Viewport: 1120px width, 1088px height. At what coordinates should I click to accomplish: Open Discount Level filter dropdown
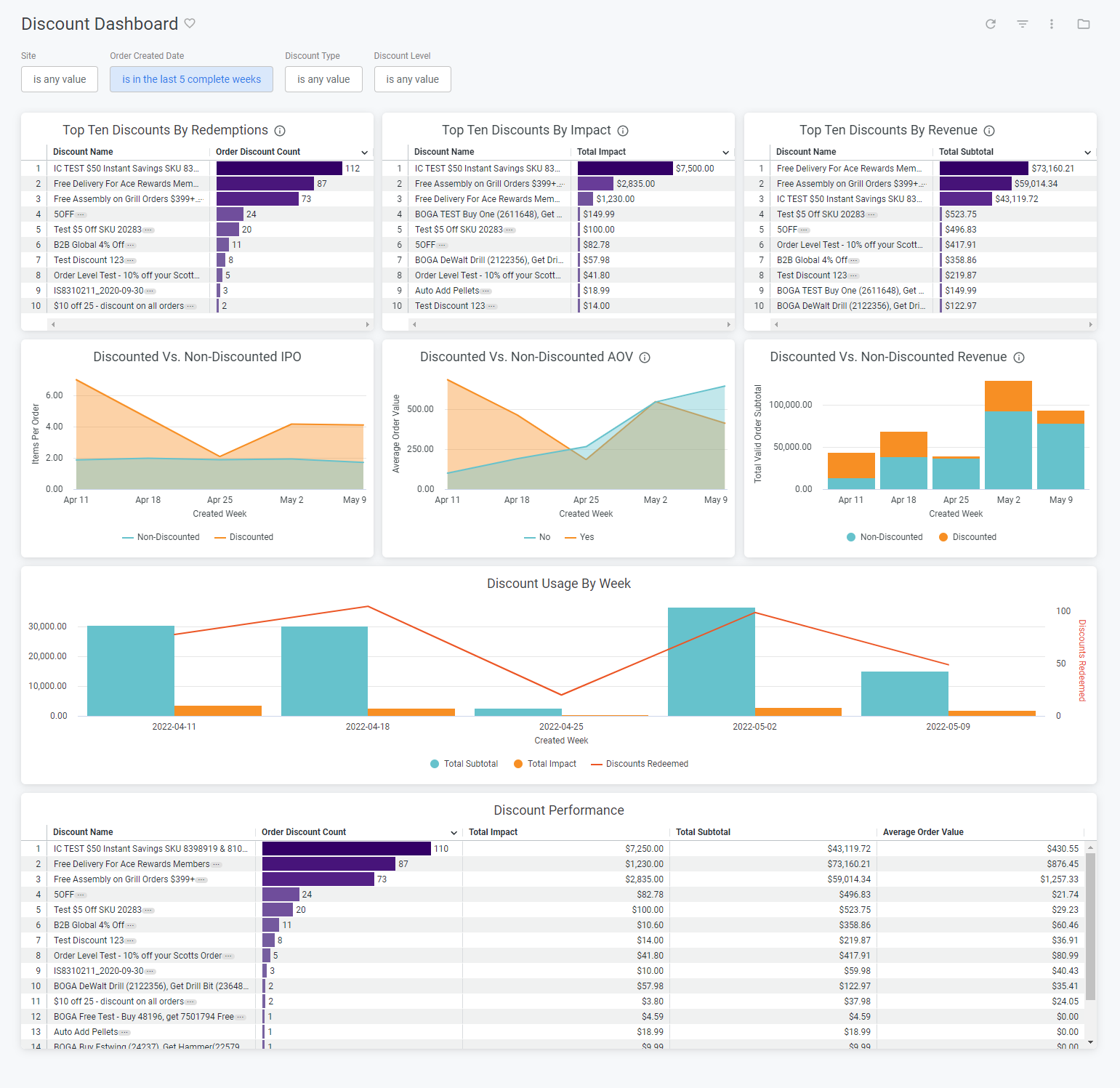pos(412,79)
